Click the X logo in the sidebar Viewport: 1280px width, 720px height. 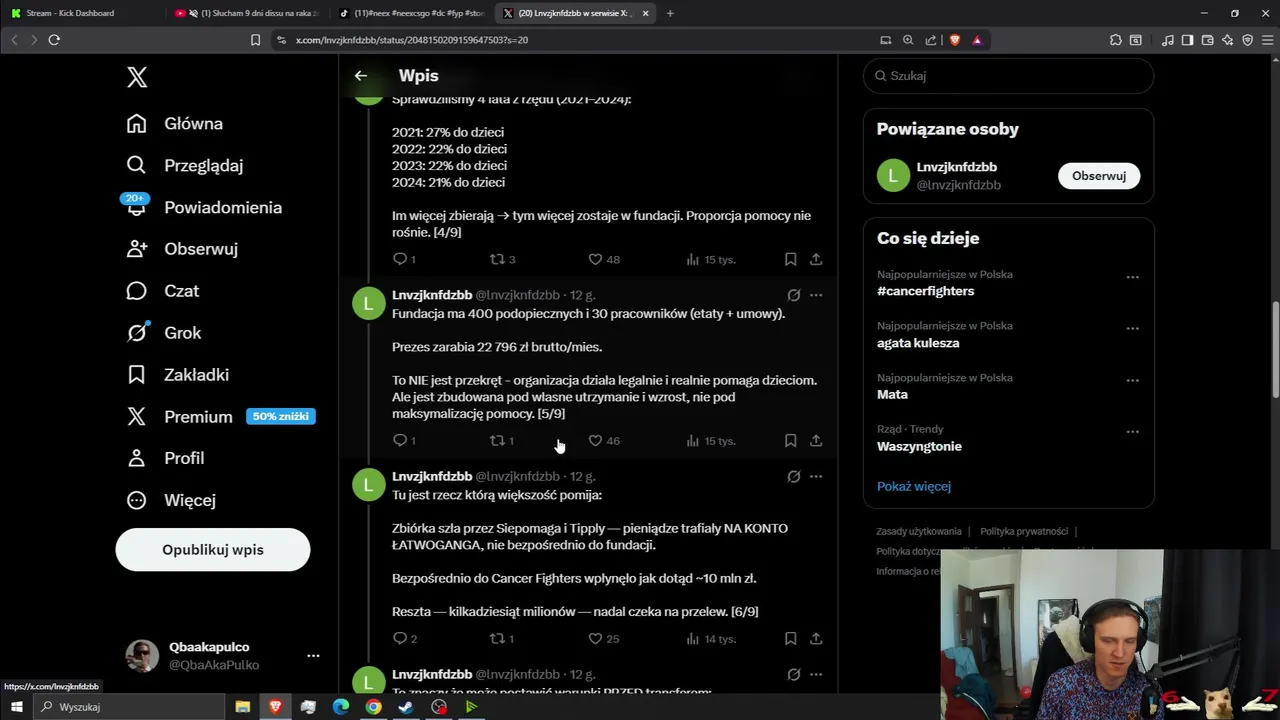137,78
